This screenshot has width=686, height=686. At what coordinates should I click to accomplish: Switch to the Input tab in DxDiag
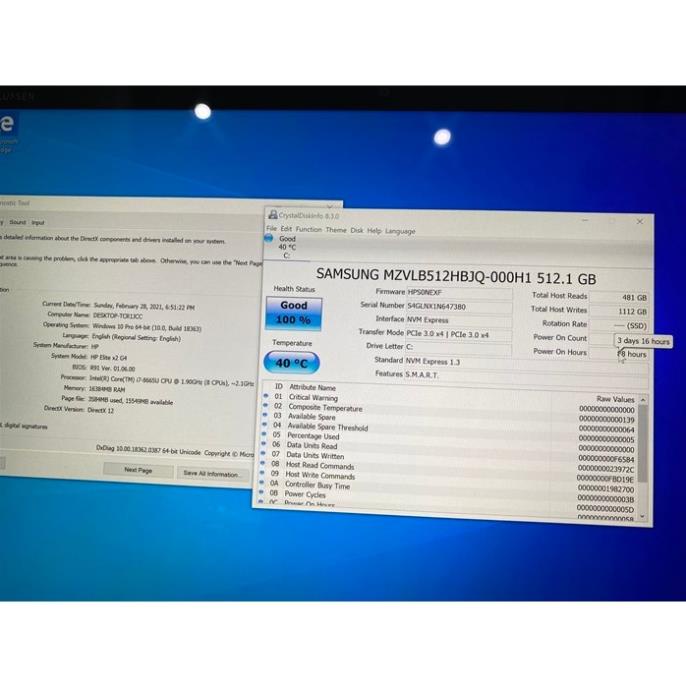(x=38, y=223)
